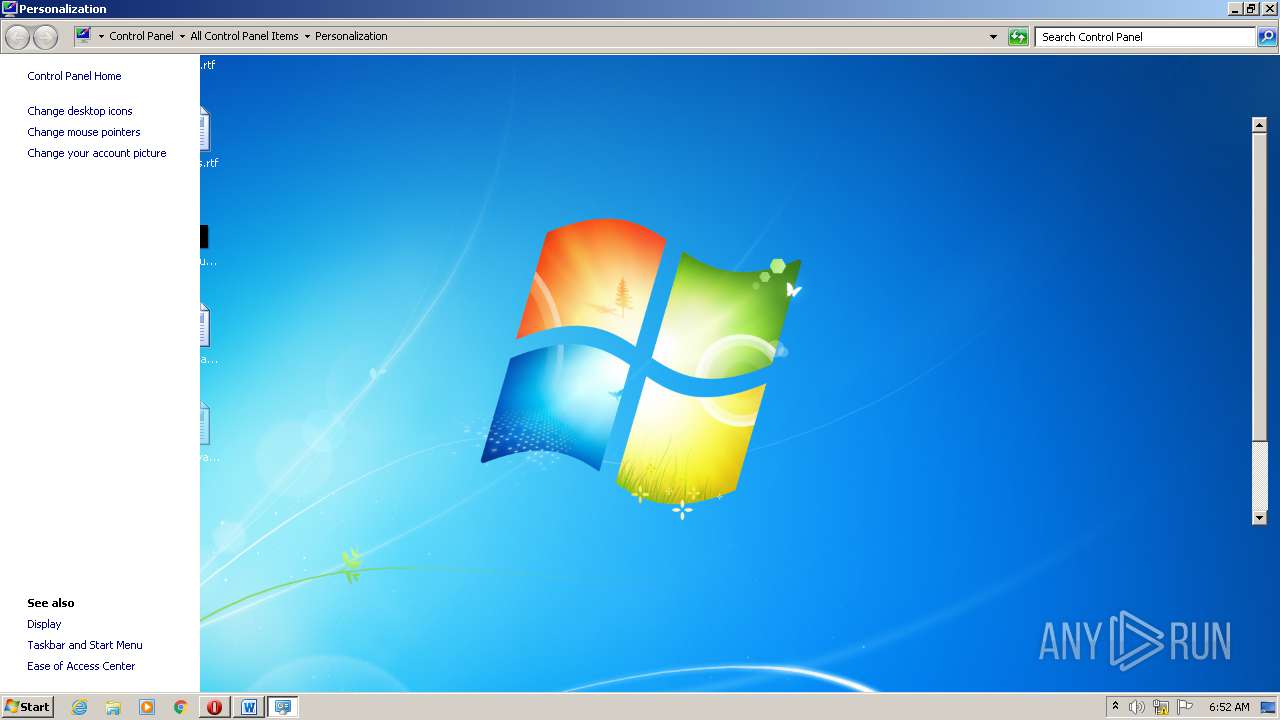Click the show desktop tray icon
Screen dimensions: 1280x720
(x=1268, y=707)
